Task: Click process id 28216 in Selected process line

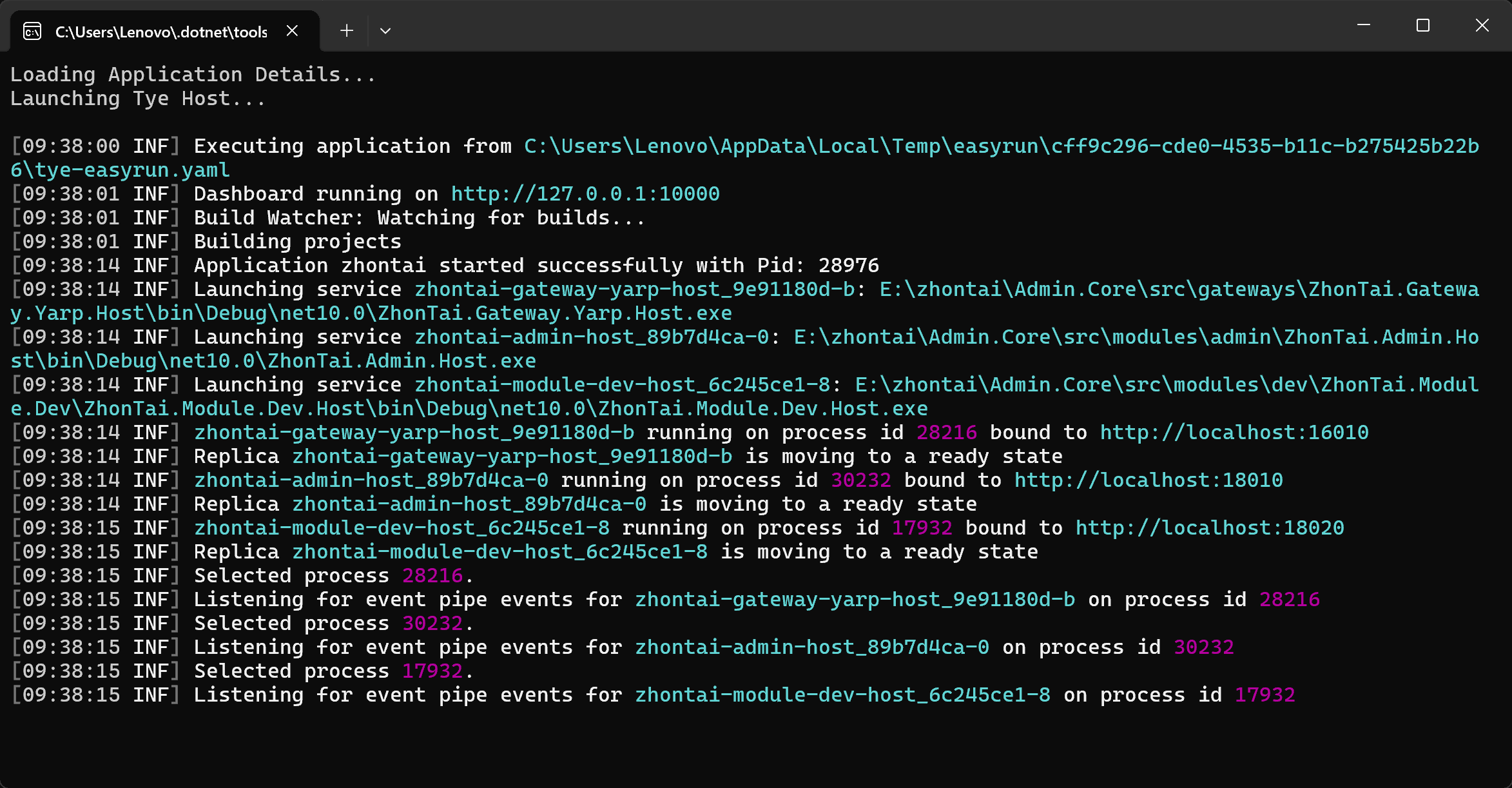Action: [432, 576]
